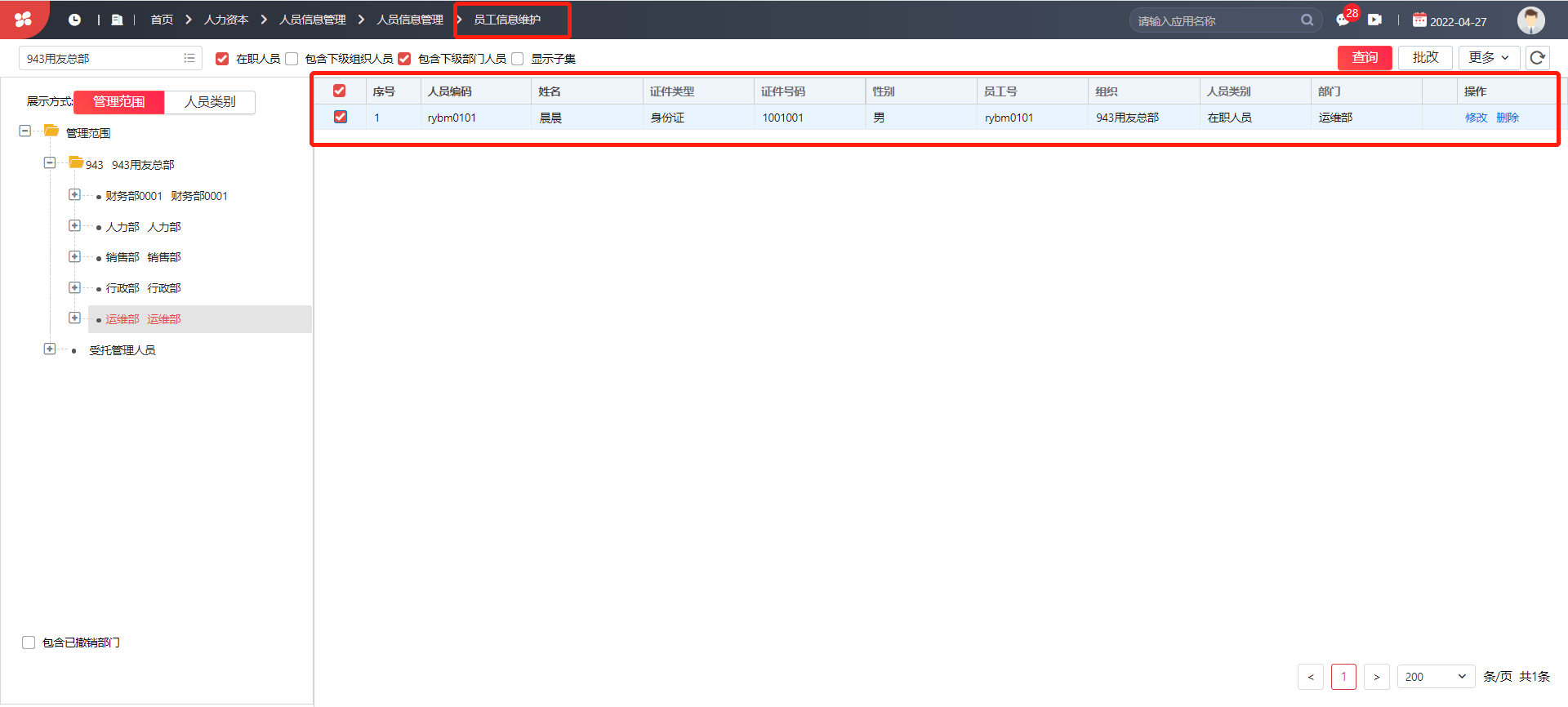Open the 200 items per page dropdown
The height and width of the screenshot is (707, 1568).
(x=1436, y=677)
